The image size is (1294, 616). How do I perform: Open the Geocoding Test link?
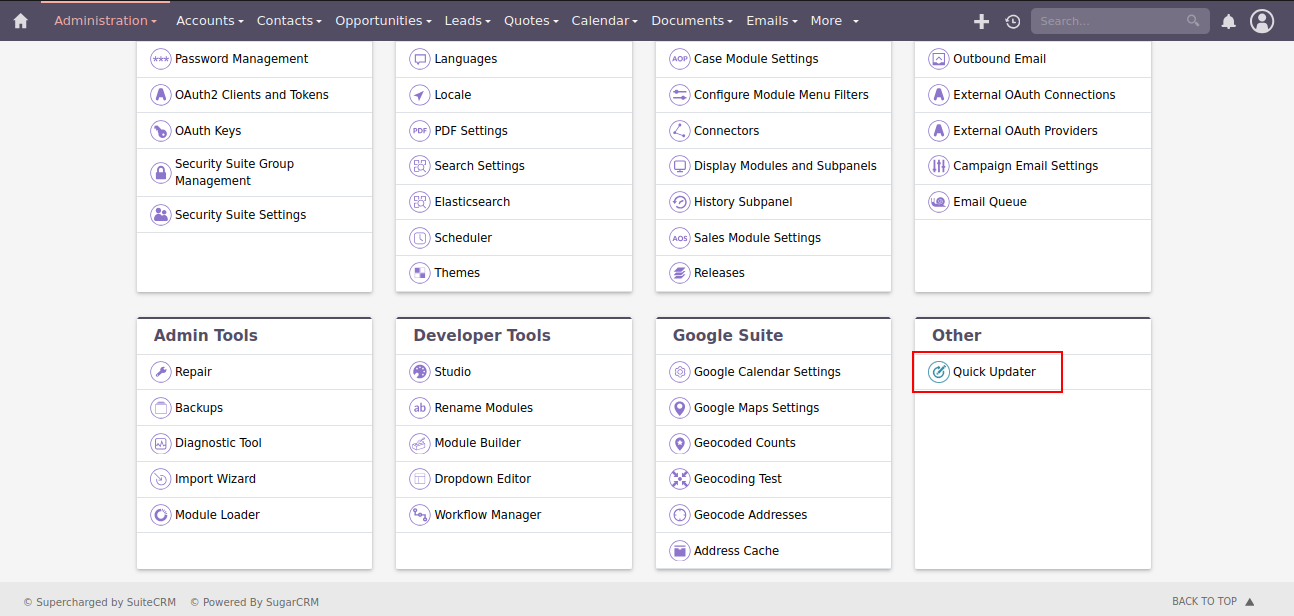click(x=738, y=479)
